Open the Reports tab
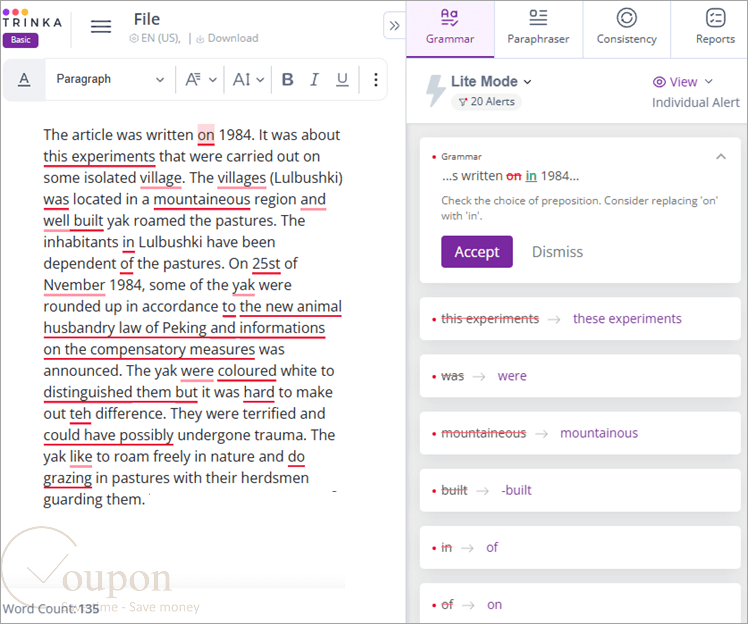748x624 pixels. (715, 28)
